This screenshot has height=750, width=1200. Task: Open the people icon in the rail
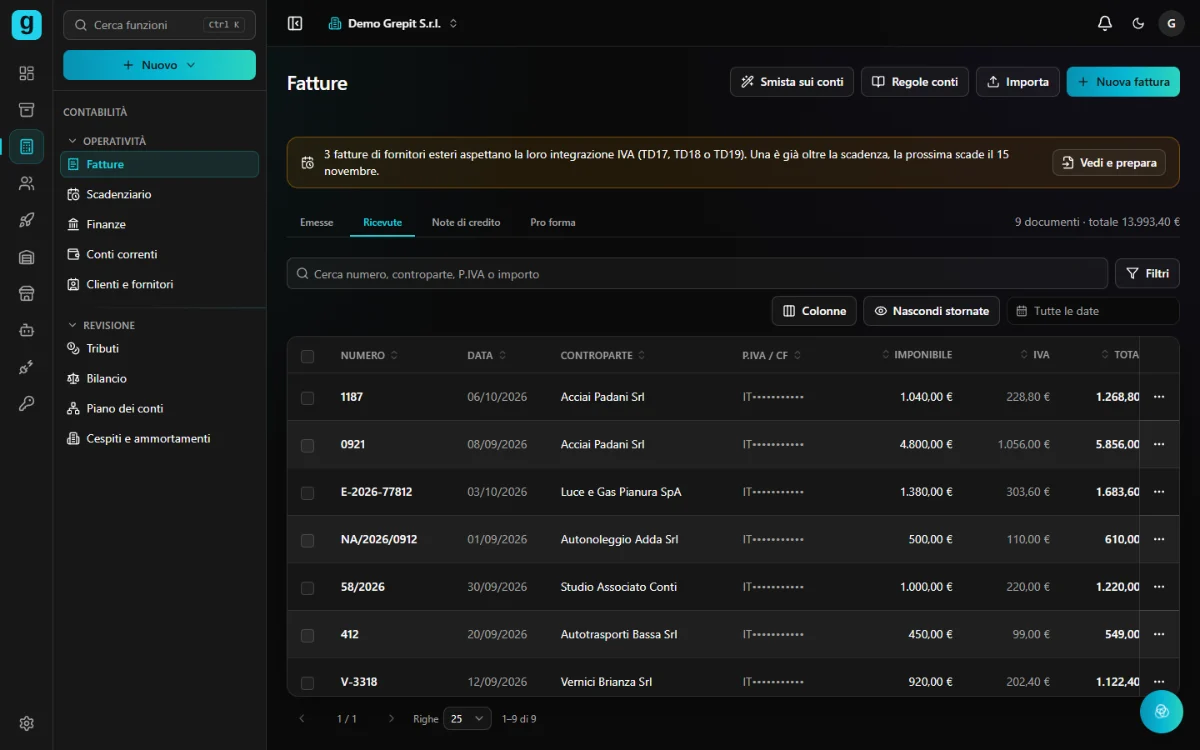click(26, 183)
